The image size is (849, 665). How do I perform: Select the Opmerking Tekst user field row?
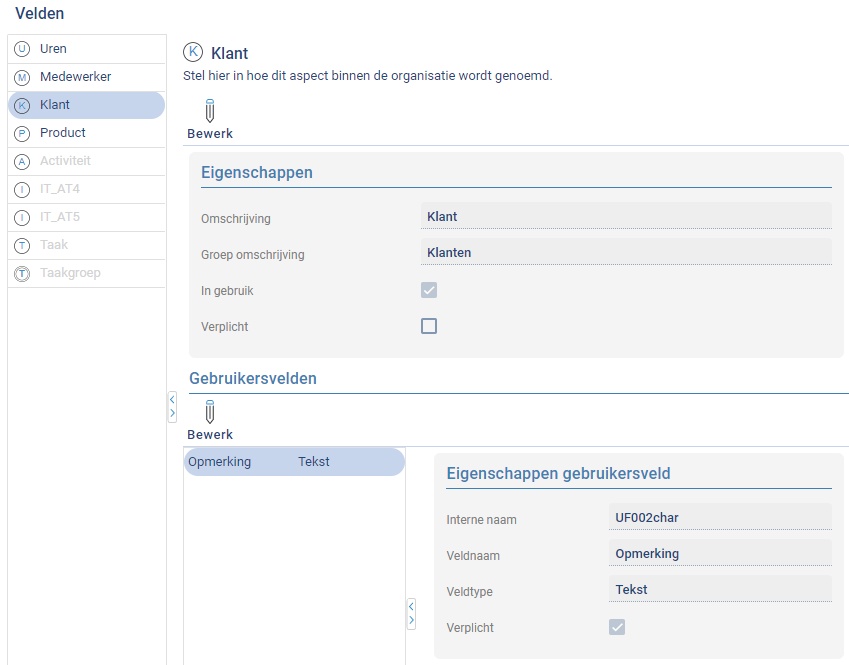294,462
